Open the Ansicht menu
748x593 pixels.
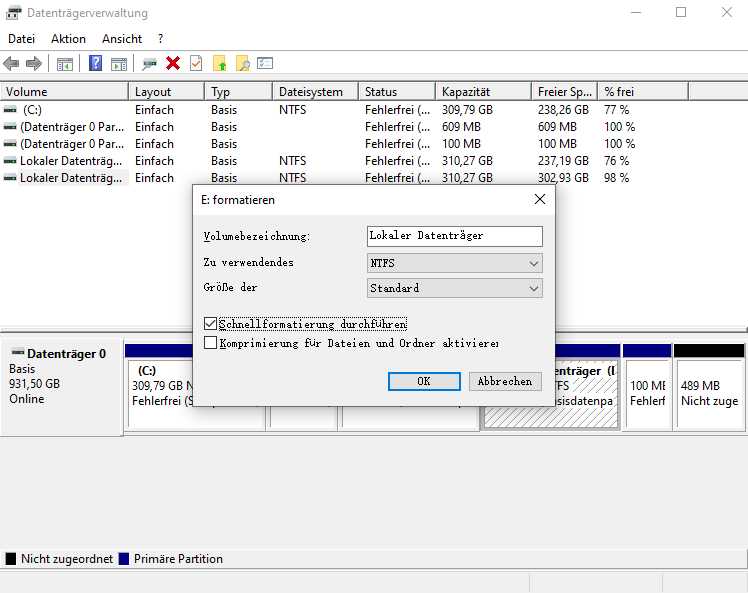point(122,39)
